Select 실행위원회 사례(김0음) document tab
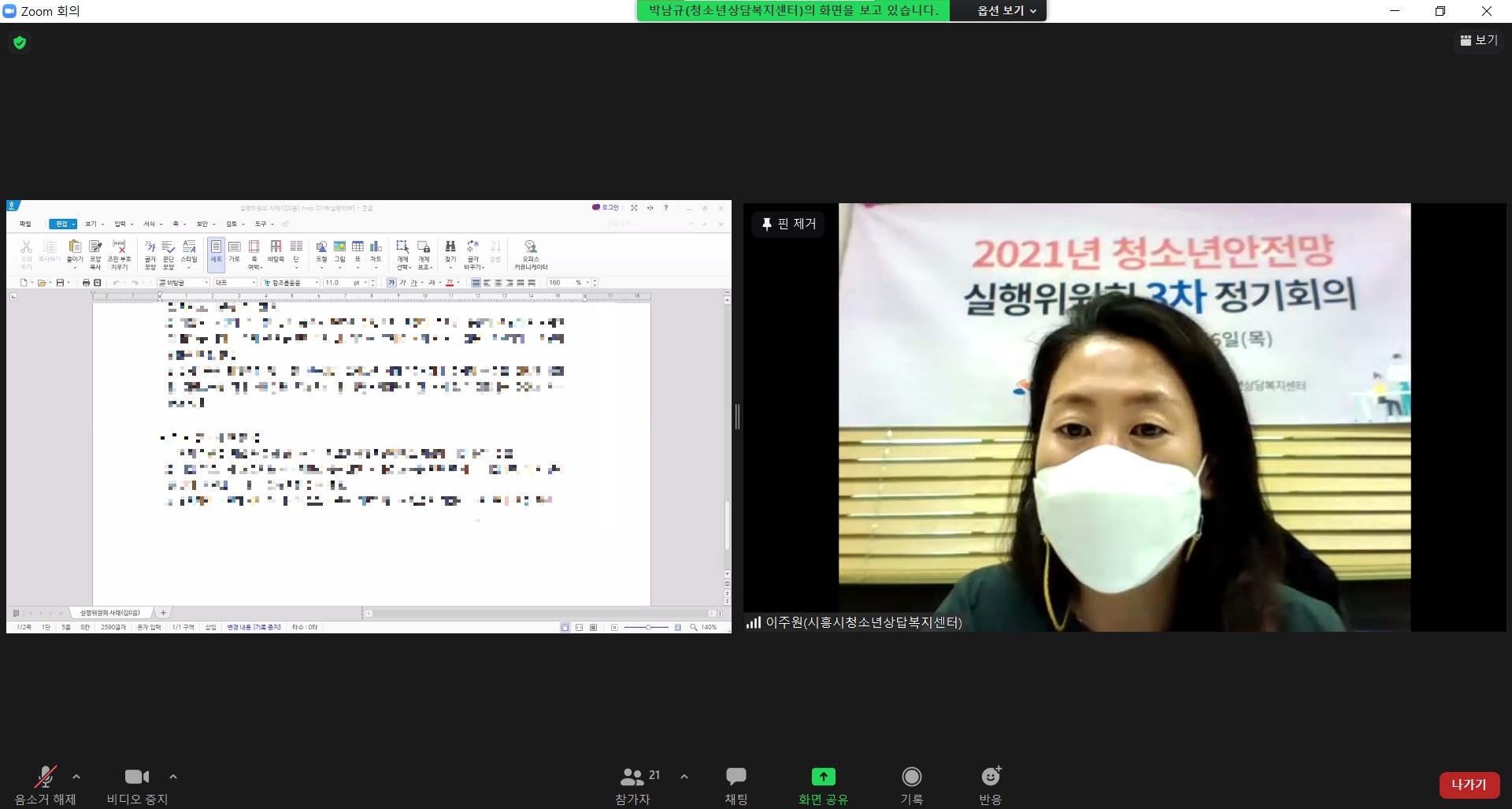This screenshot has width=1512, height=809. [110, 613]
